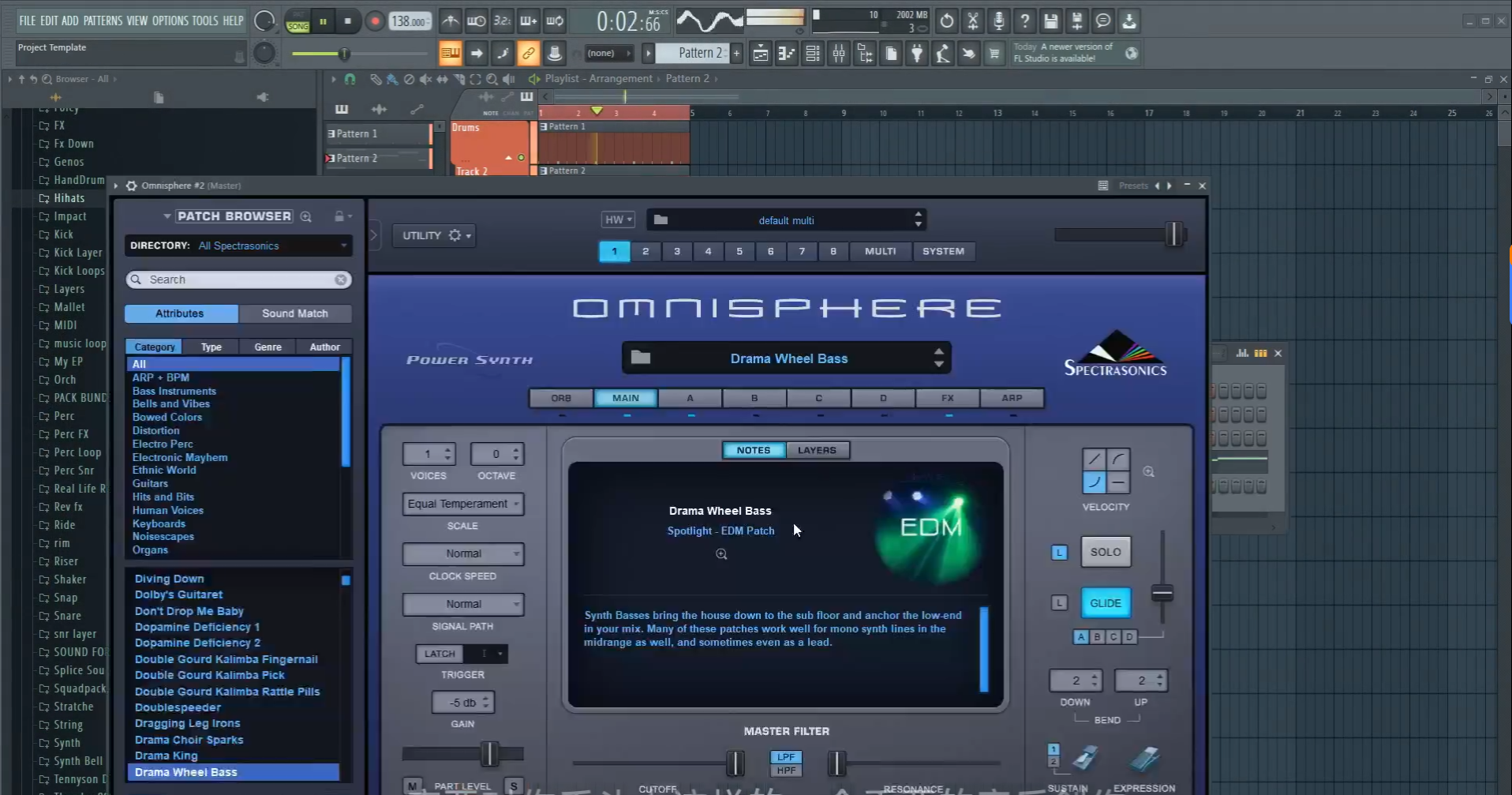Toggle SONG/PAT mode switch

click(x=298, y=22)
